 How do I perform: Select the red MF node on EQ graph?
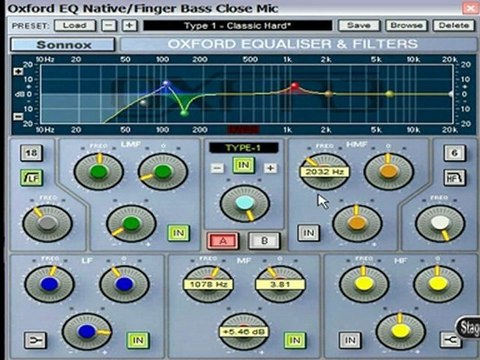point(294,86)
